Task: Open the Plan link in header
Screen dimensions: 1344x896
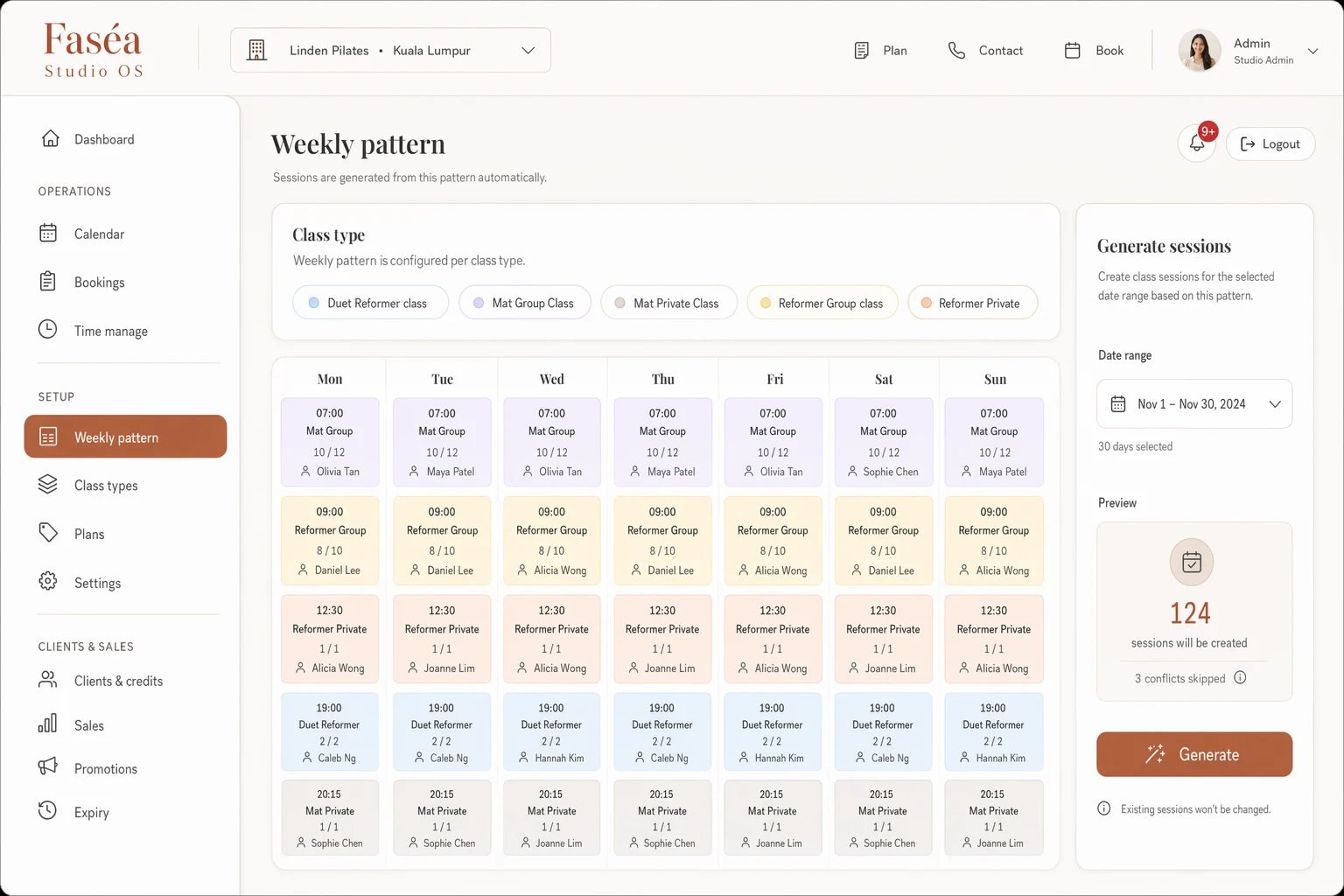Action: [895, 51]
